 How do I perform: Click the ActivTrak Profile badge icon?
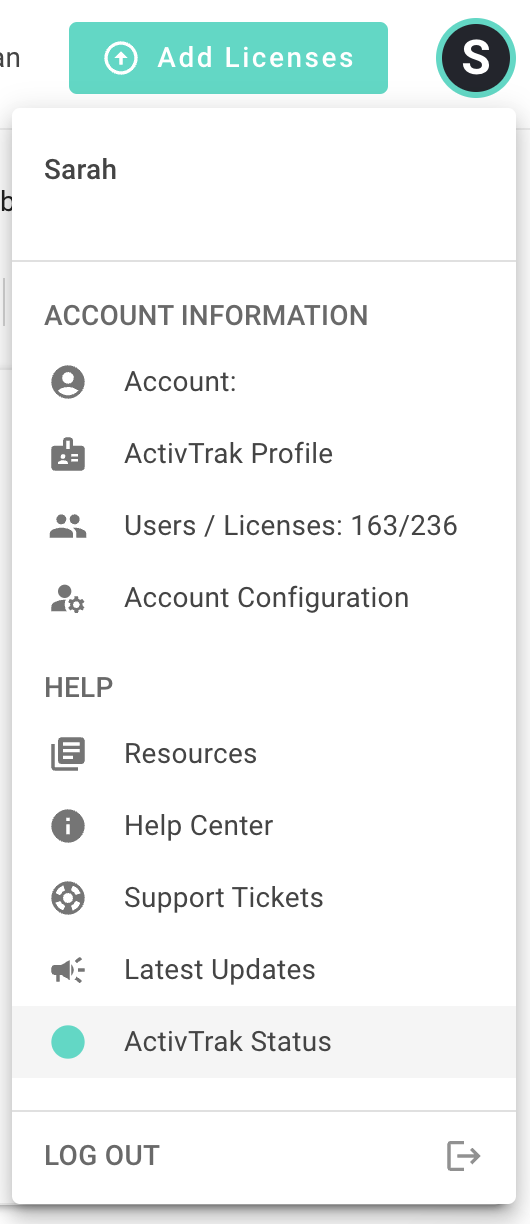click(68, 454)
